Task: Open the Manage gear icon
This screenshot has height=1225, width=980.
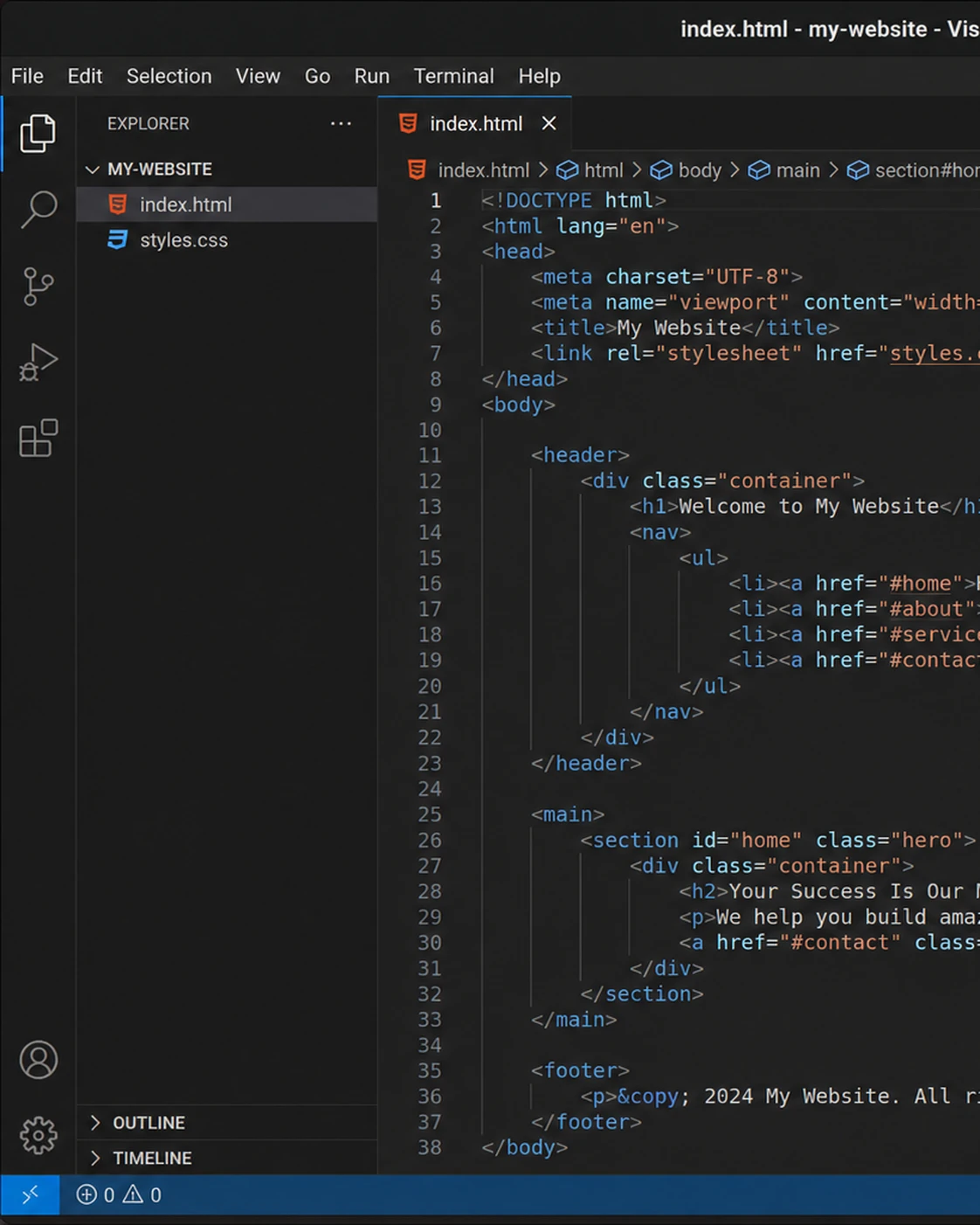Action: [x=38, y=1135]
